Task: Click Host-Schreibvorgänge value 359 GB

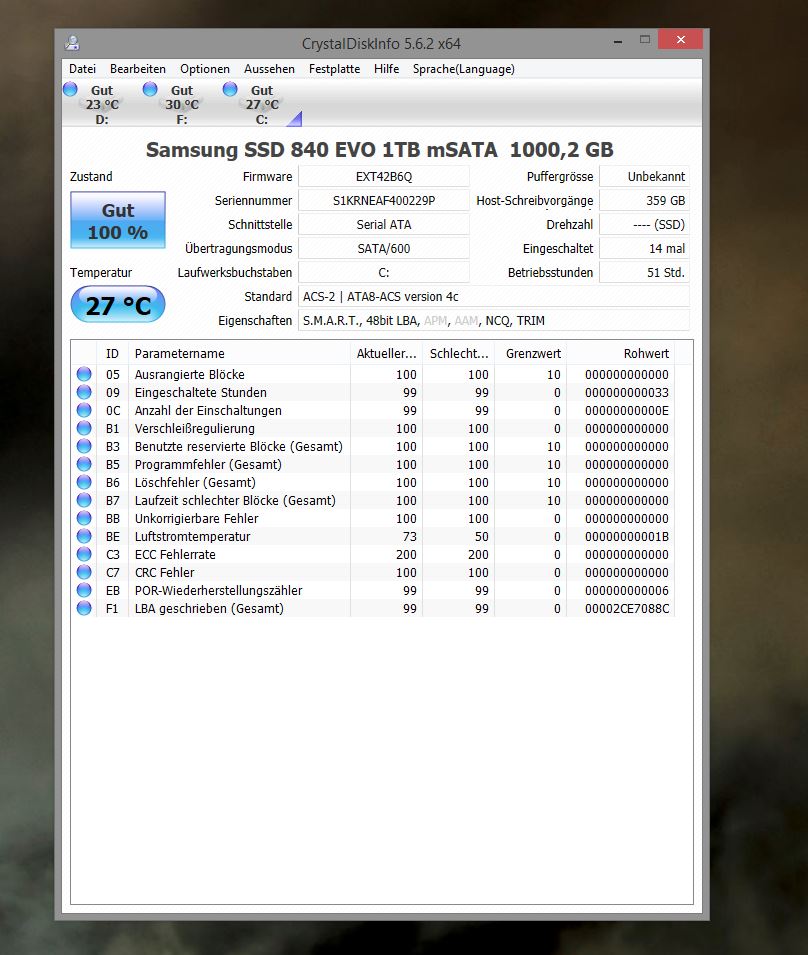Action: pos(644,200)
